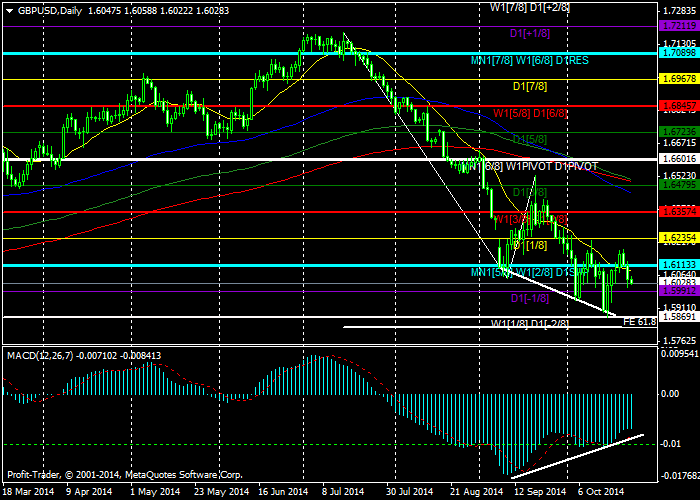Click the purple 1.59912 price label
The height and width of the screenshot is (500, 700).
tap(679, 291)
